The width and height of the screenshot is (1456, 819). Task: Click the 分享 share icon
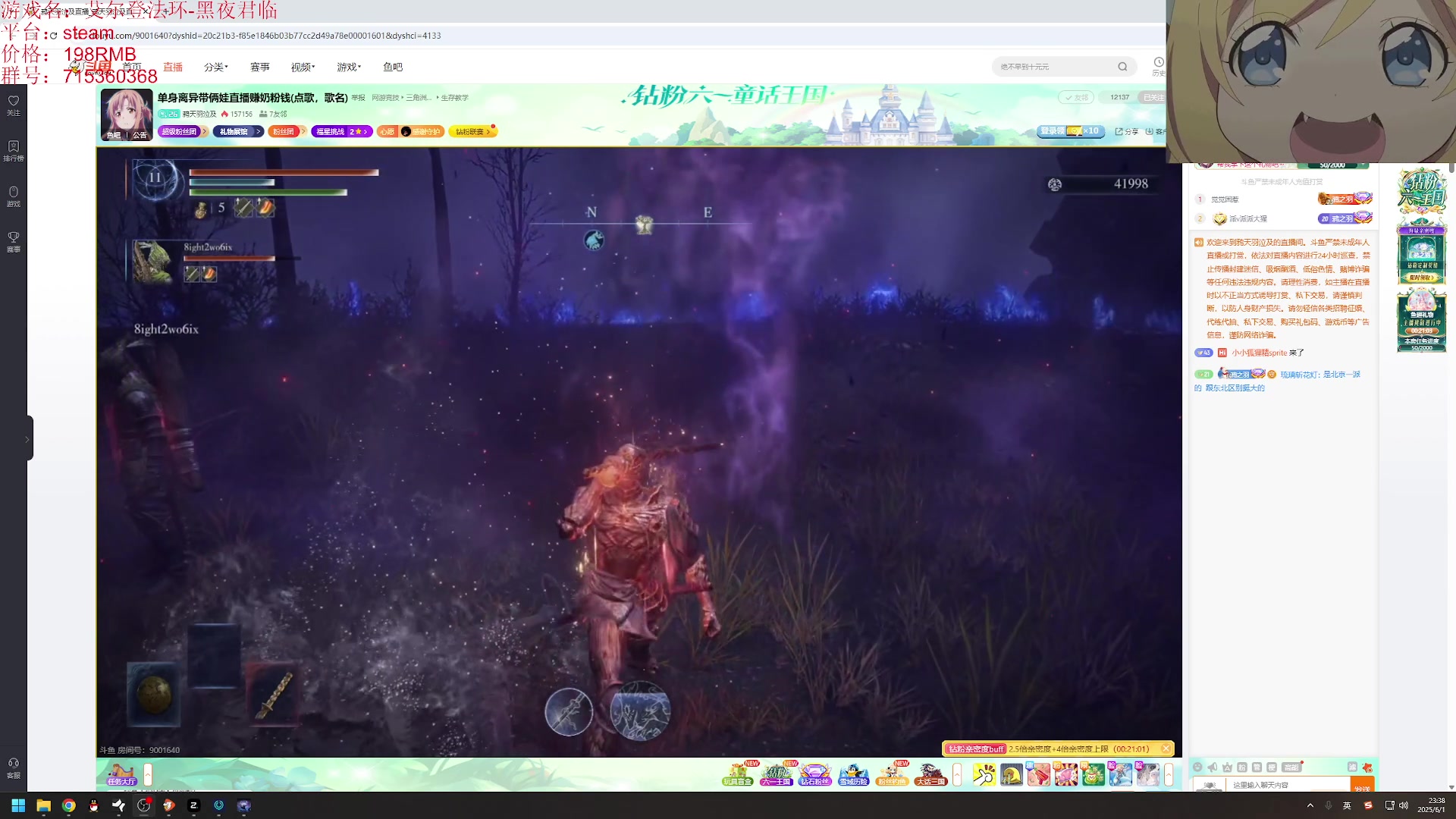point(1126,131)
